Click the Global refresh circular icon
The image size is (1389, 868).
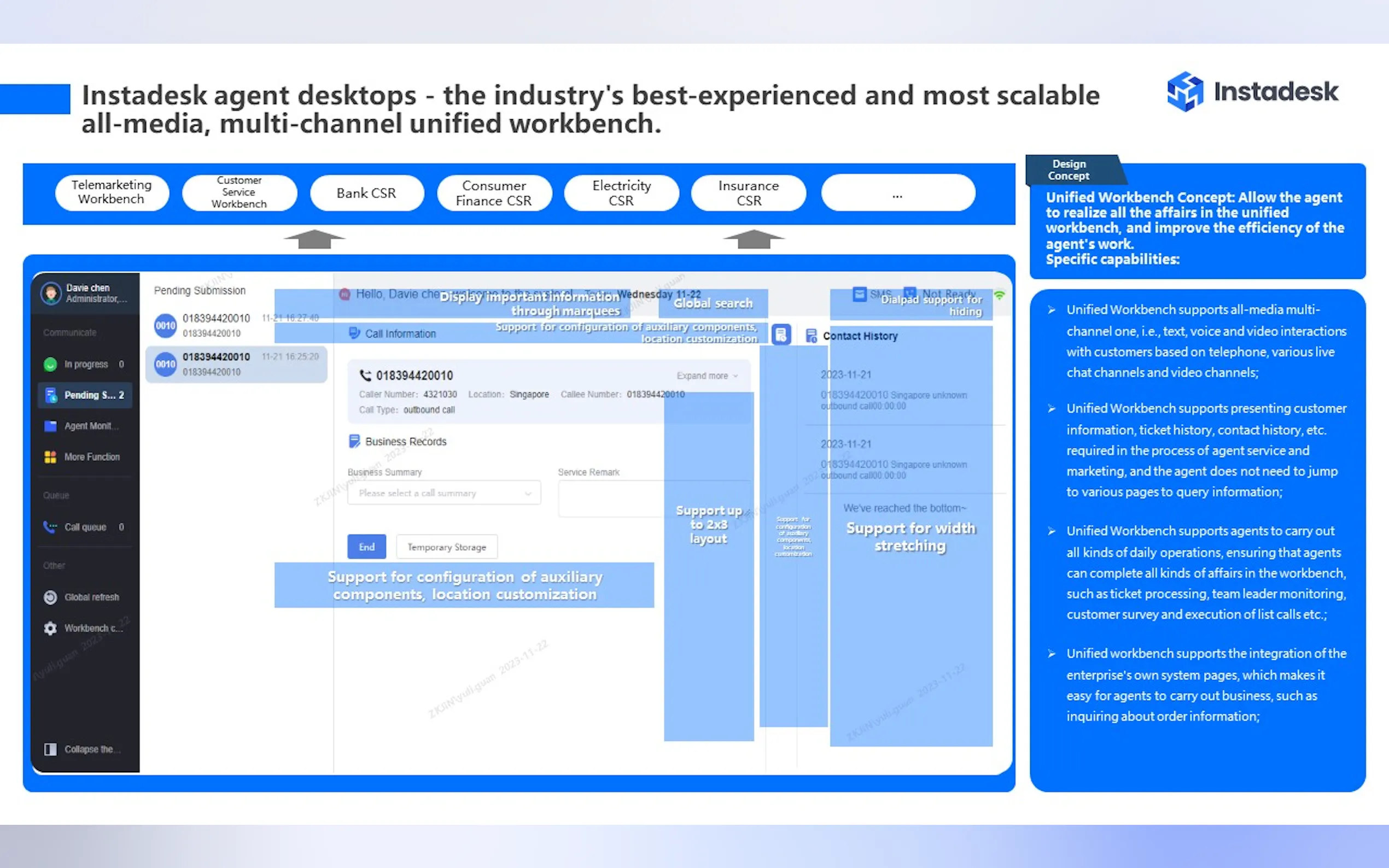(x=50, y=597)
